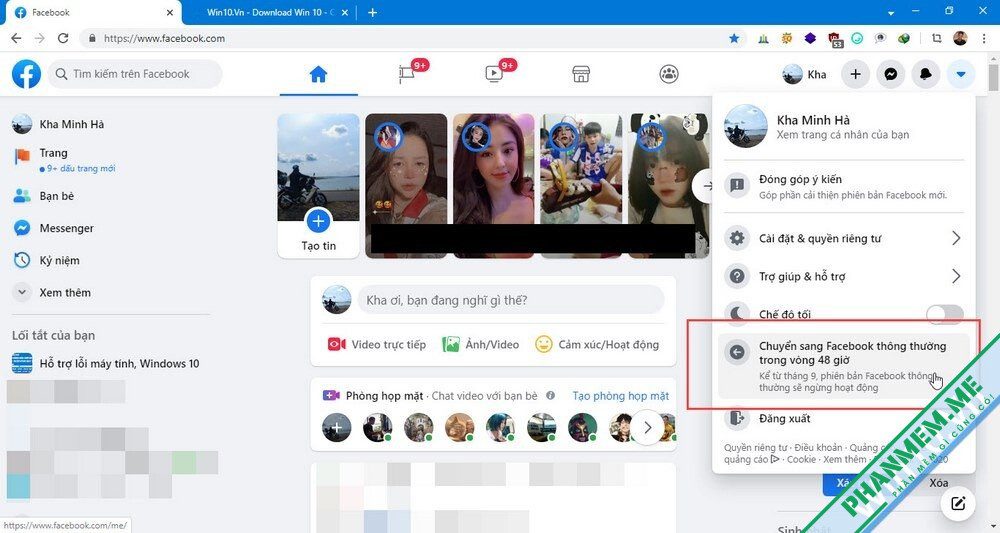Screen dimensions: 1000x533
Task: Select Chuyển sang Facebook thông thường option
Action: pyautogui.click(x=843, y=366)
